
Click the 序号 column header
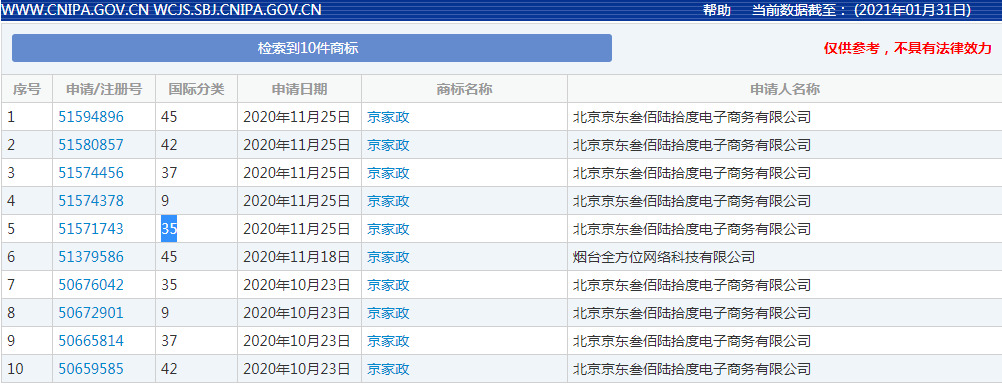(27, 89)
